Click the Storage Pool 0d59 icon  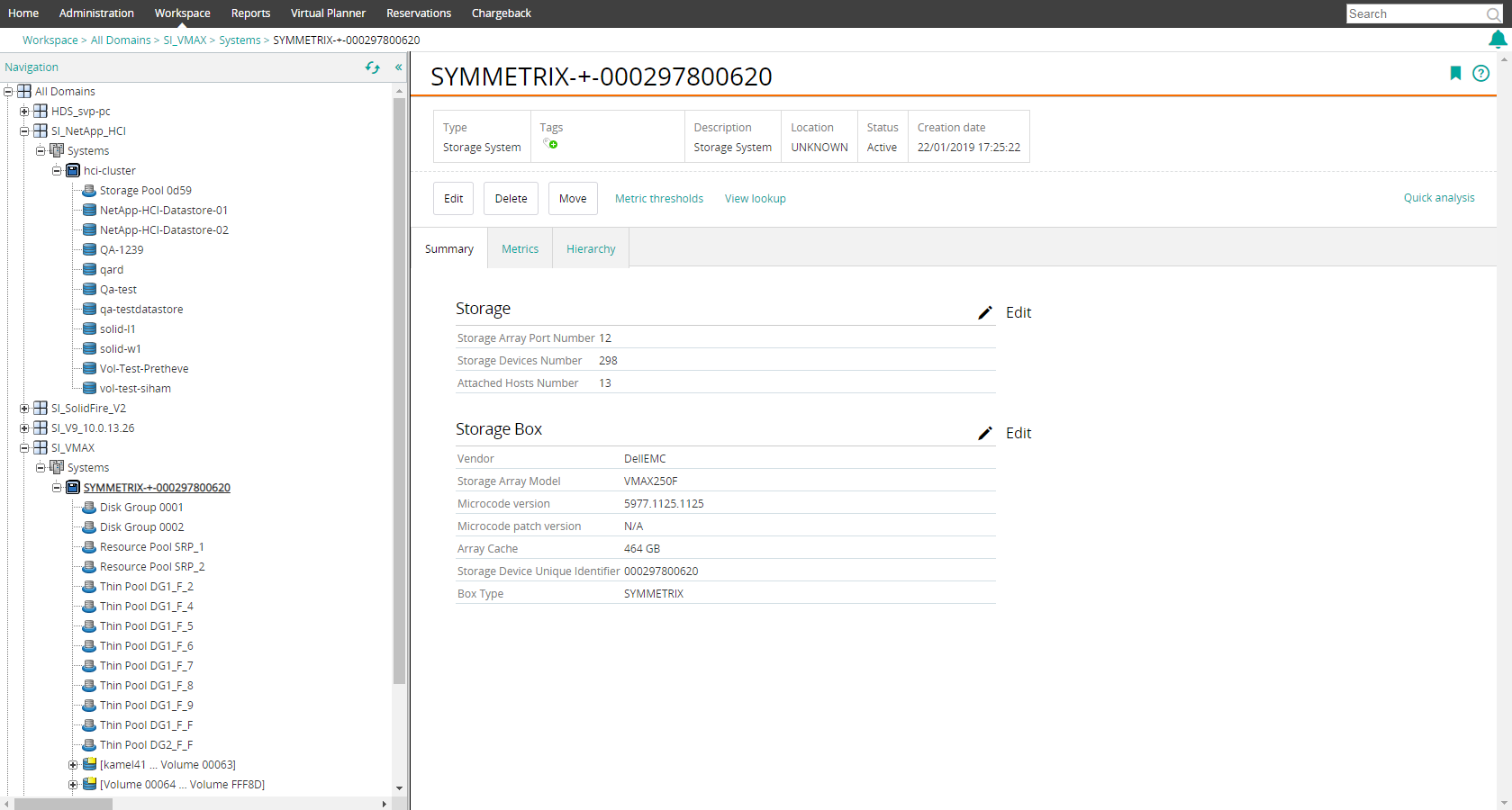89,191
